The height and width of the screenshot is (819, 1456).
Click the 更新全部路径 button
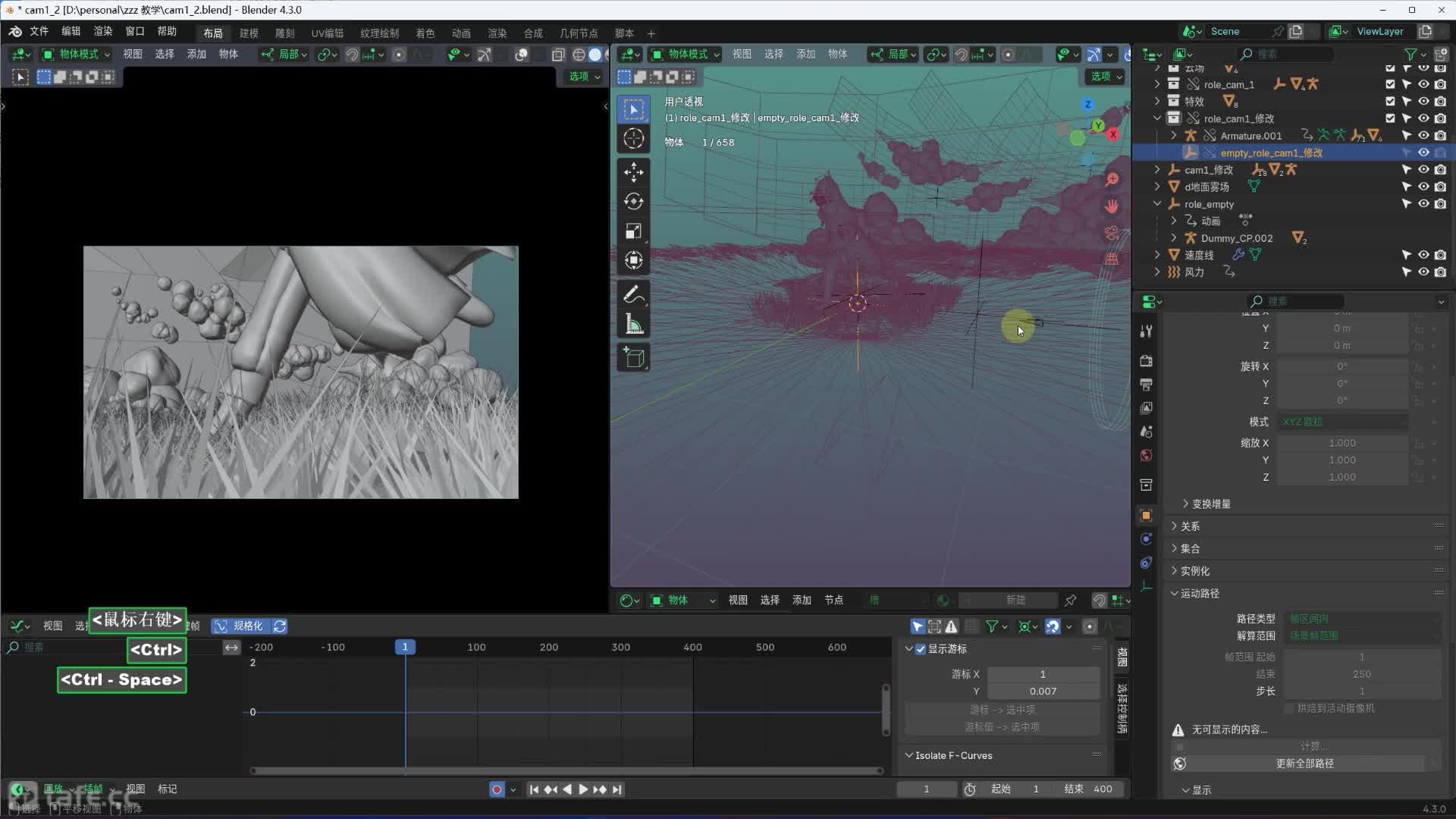(1304, 764)
